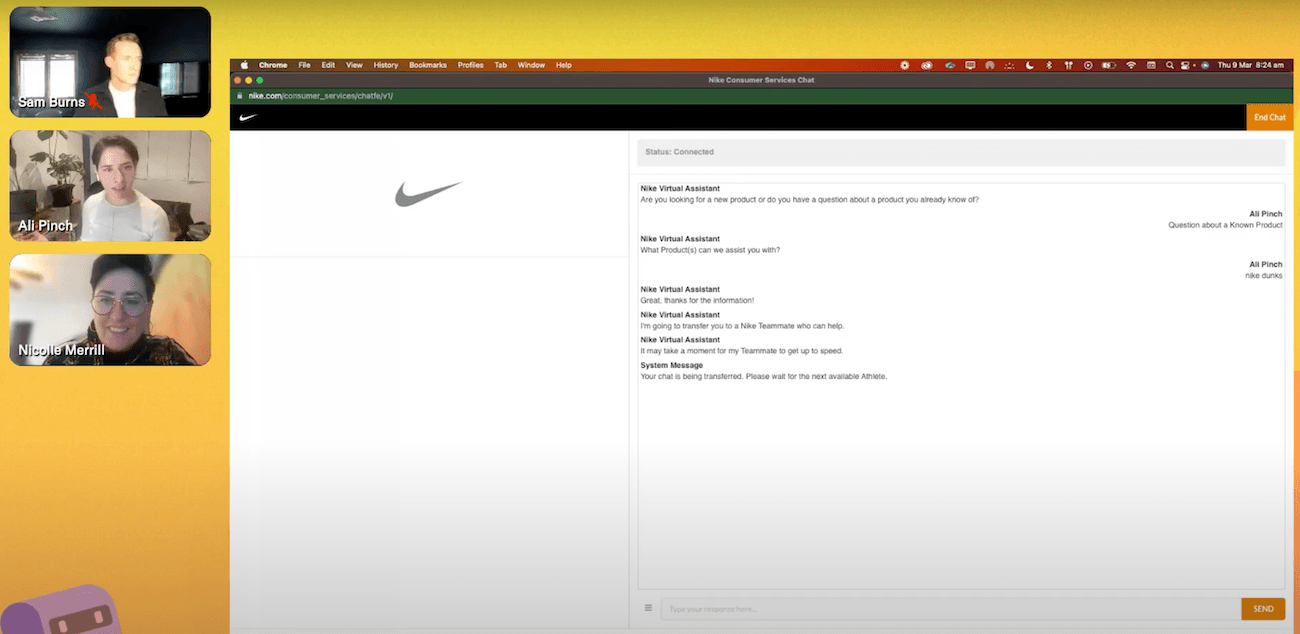Open the hamburger menu beside message box
The width and height of the screenshot is (1300, 634).
648,608
